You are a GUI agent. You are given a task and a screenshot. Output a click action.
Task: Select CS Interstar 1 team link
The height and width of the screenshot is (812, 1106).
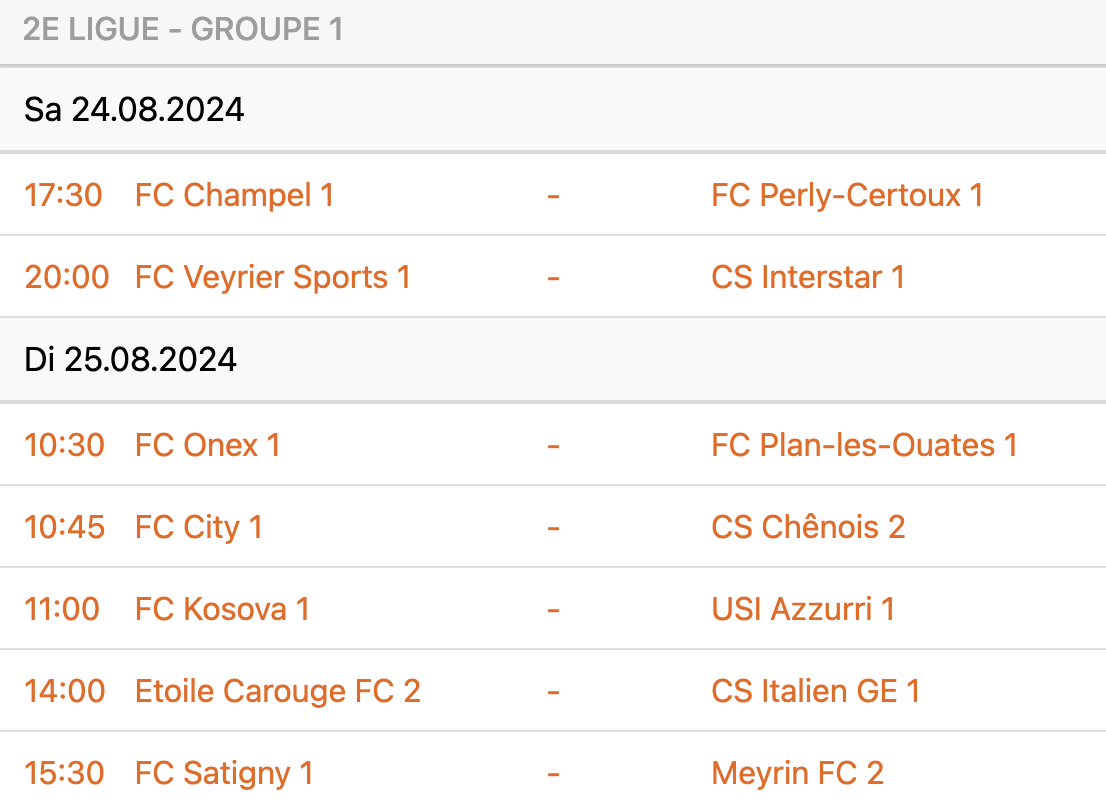[x=808, y=277]
